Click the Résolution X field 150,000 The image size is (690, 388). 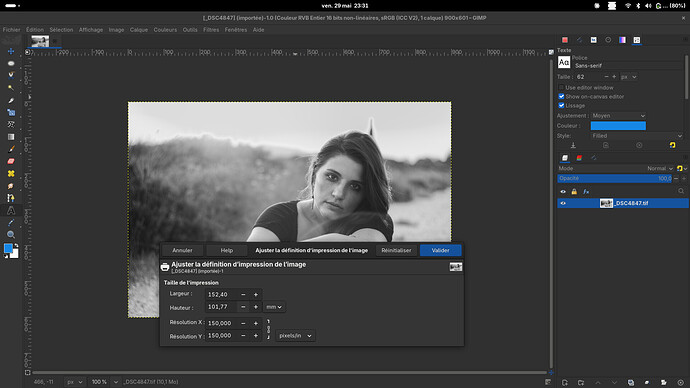(222, 323)
